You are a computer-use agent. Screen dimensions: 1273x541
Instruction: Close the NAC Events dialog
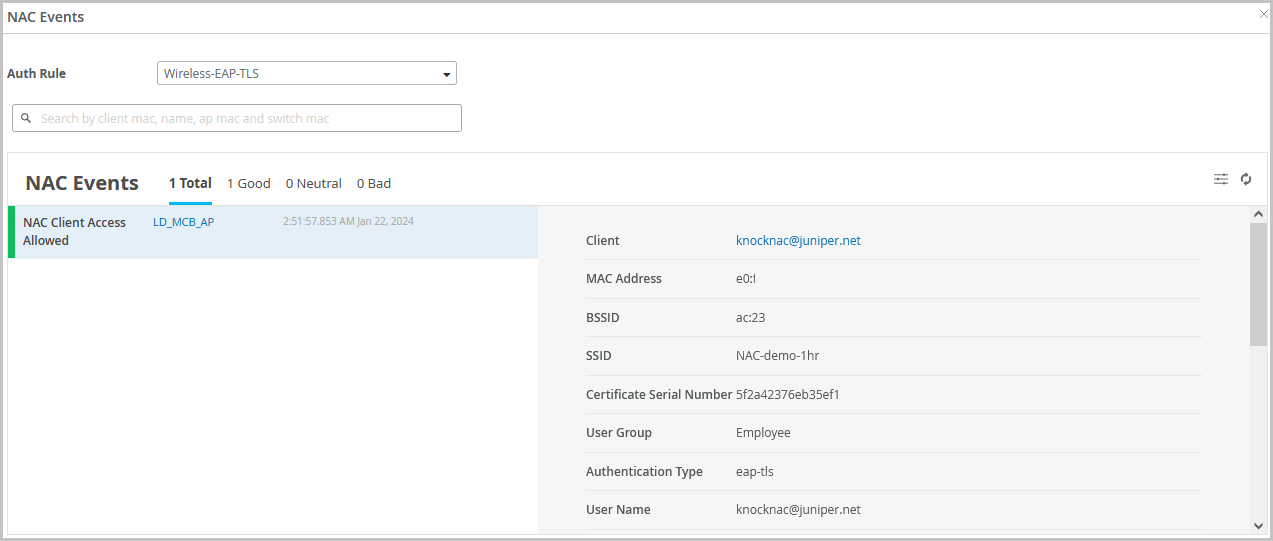pyautogui.click(x=1264, y=14)
